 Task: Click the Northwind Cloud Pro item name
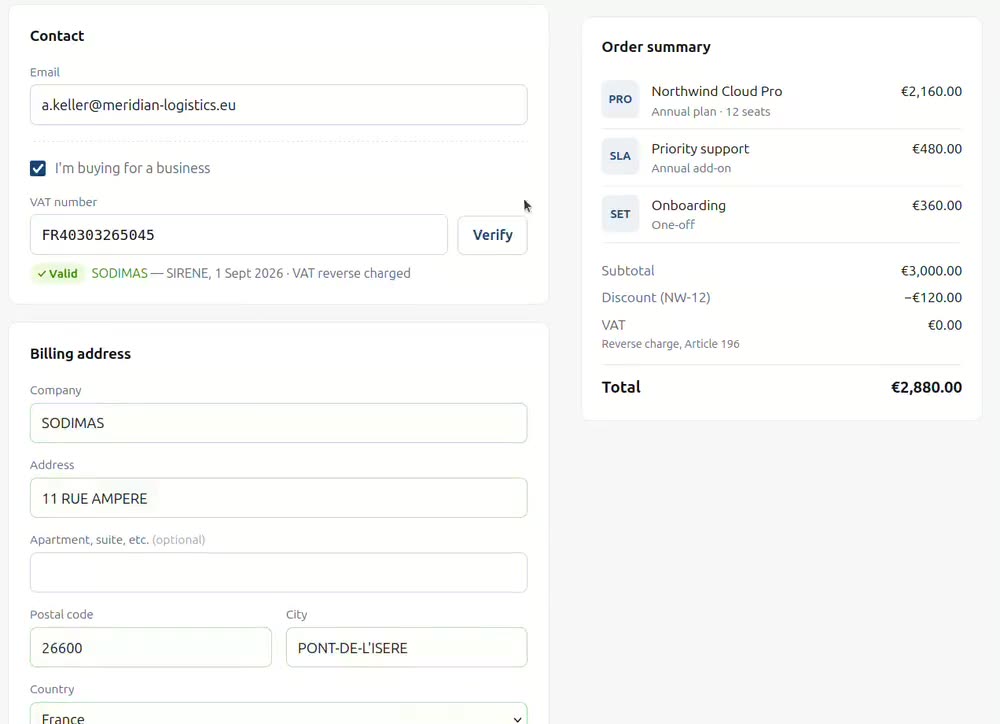(716, 91)
